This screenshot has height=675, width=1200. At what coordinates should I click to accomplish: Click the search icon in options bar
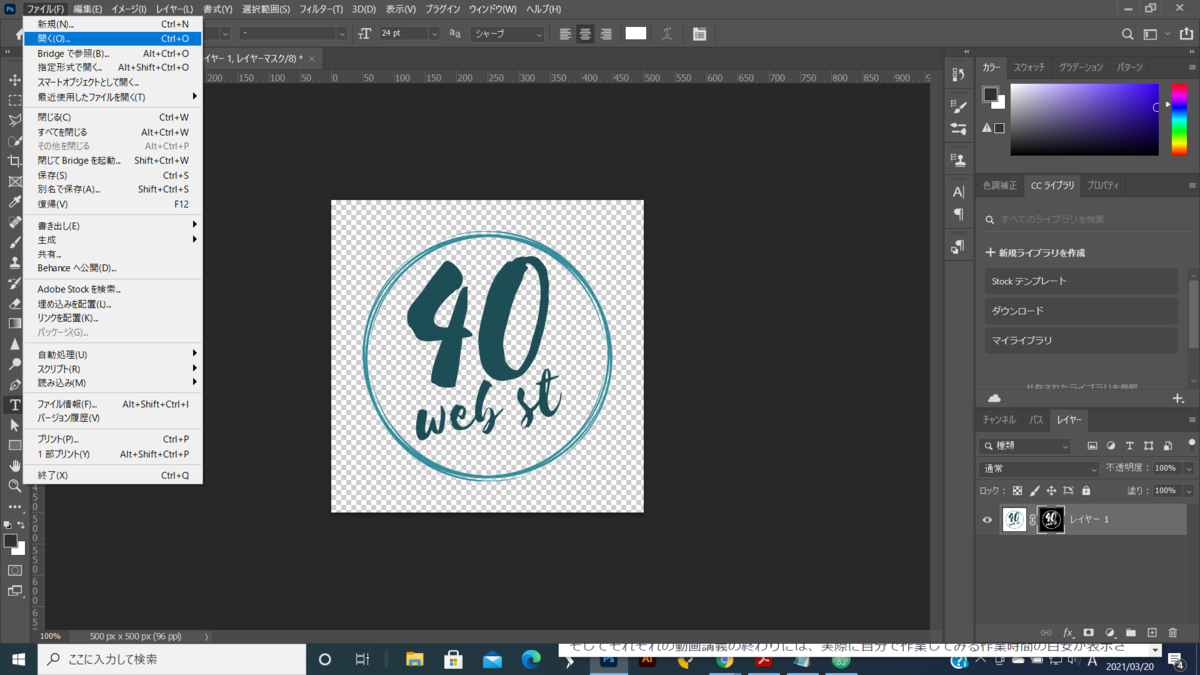tap(1127, 34)
